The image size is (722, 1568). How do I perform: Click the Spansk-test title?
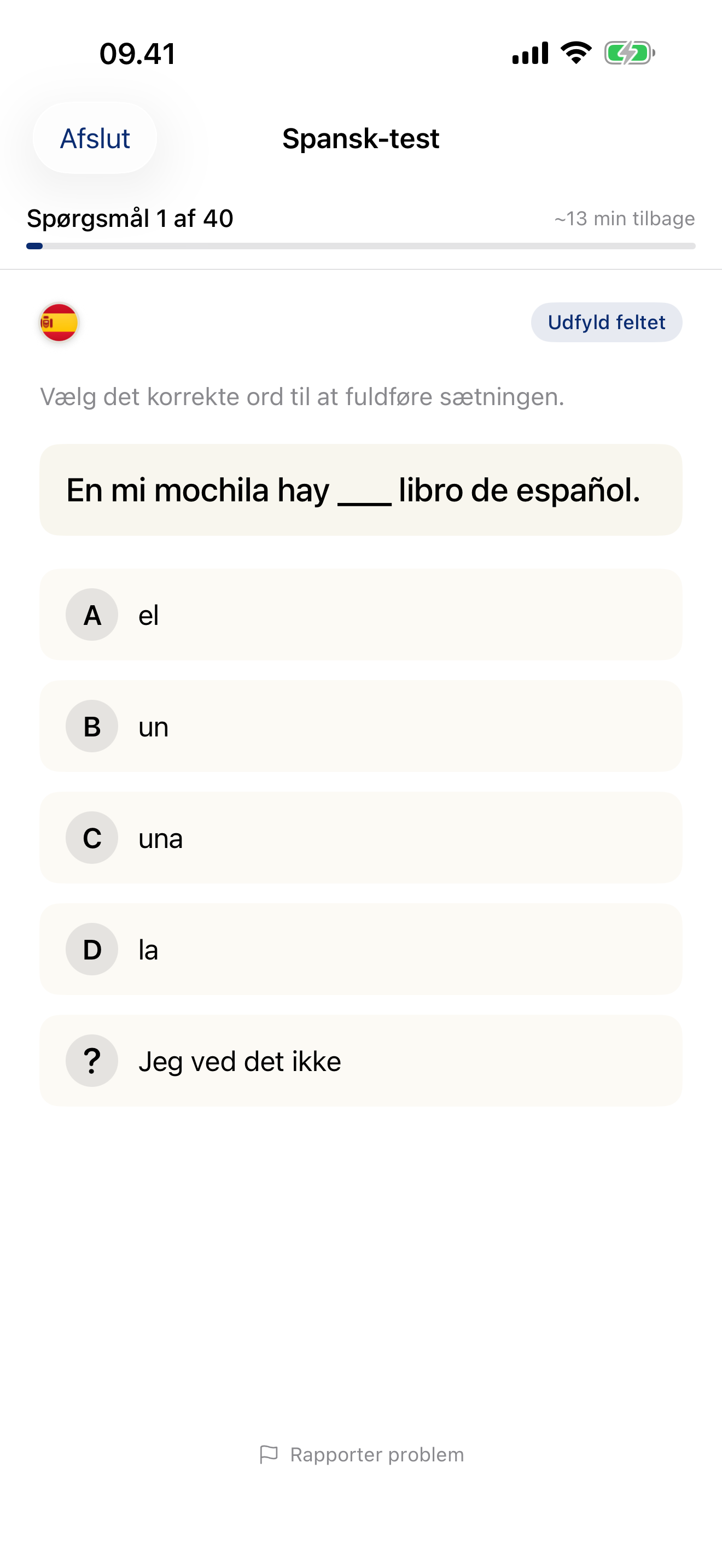click(361, 138)
